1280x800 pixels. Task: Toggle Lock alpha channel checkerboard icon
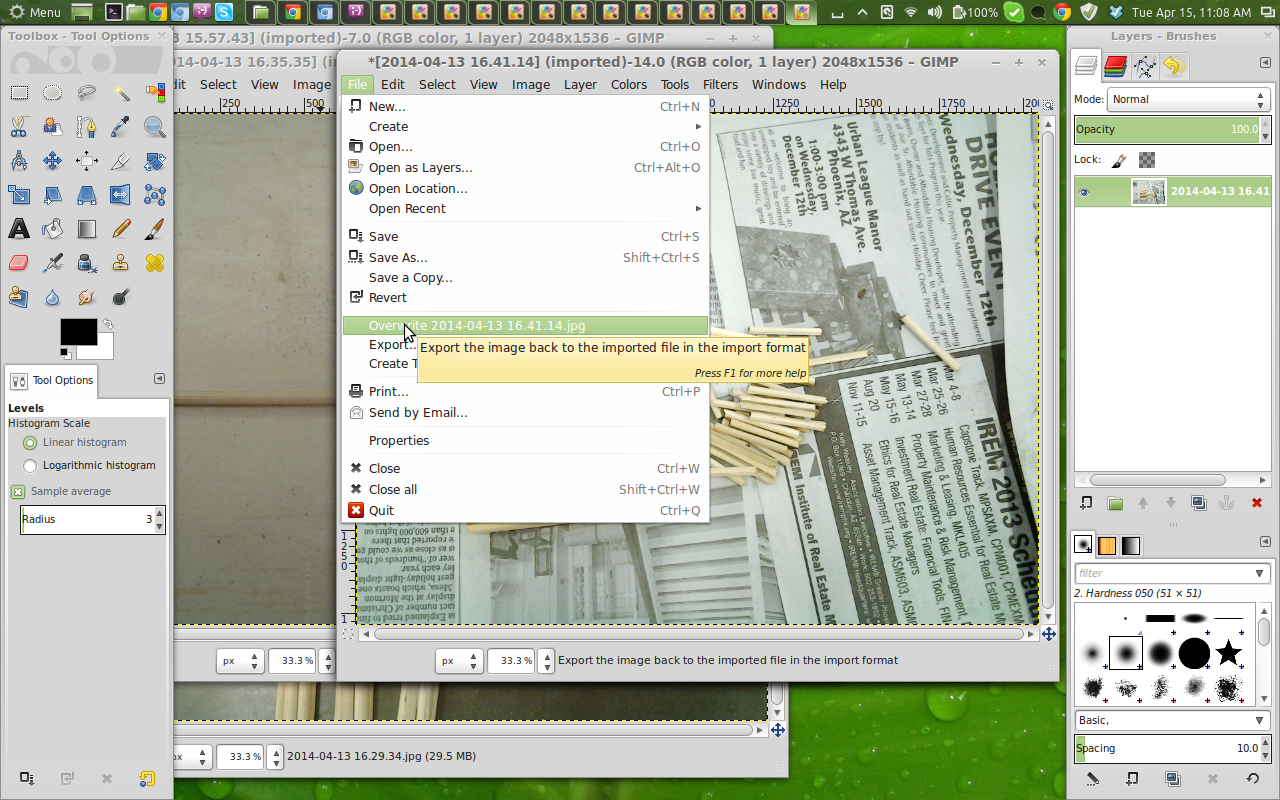(1147, 160)
